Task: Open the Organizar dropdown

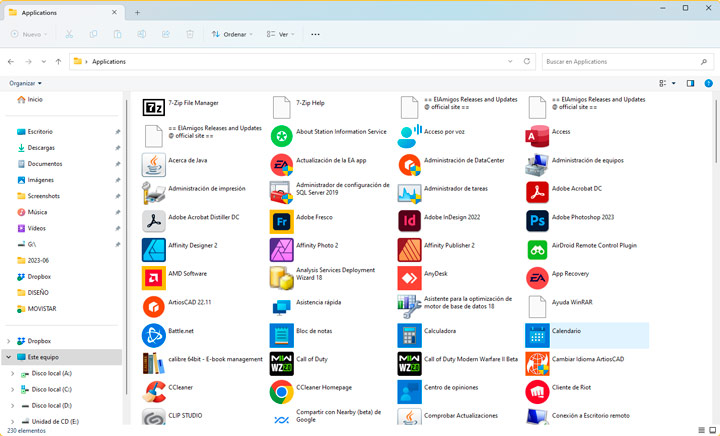Action: (25, 83)
